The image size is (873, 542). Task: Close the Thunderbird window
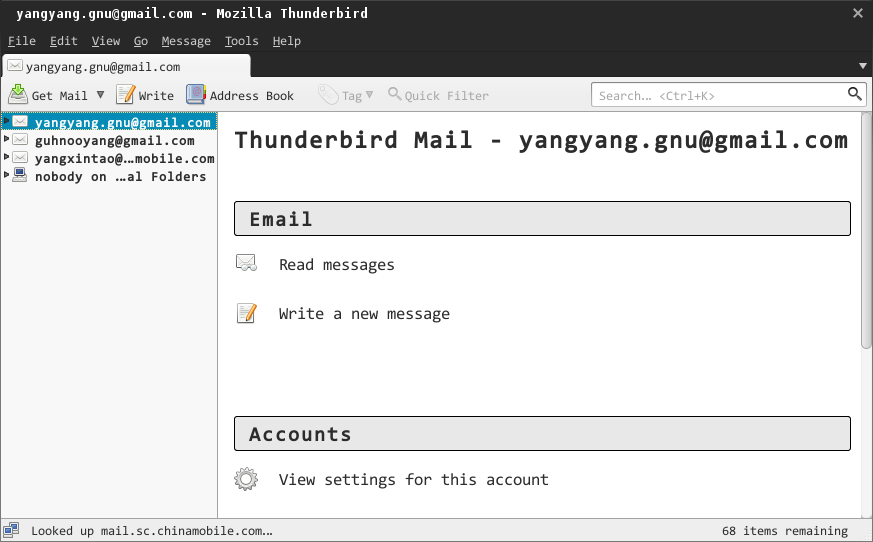pos(858,13)
